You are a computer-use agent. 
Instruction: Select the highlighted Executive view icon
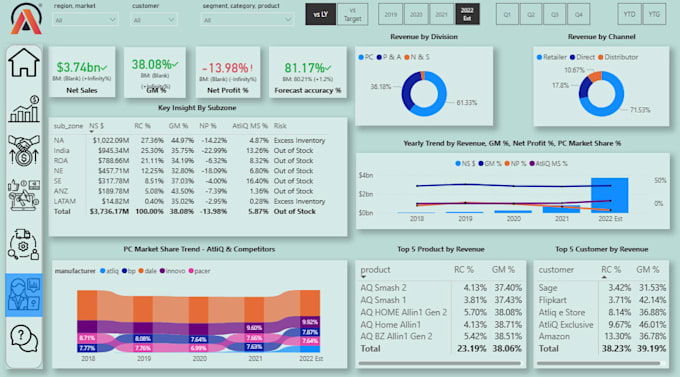coord(24,295)
